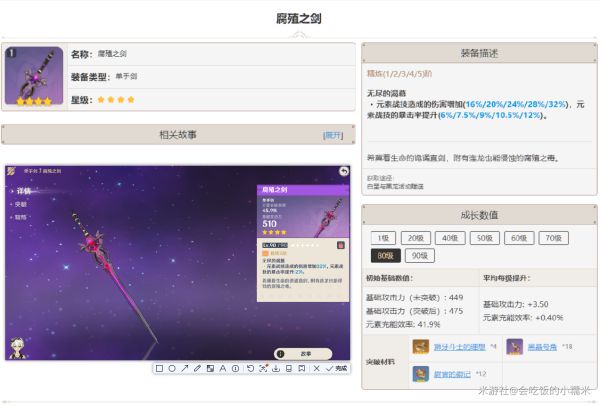Click the lock icon in weapon card

coord(341,245)
